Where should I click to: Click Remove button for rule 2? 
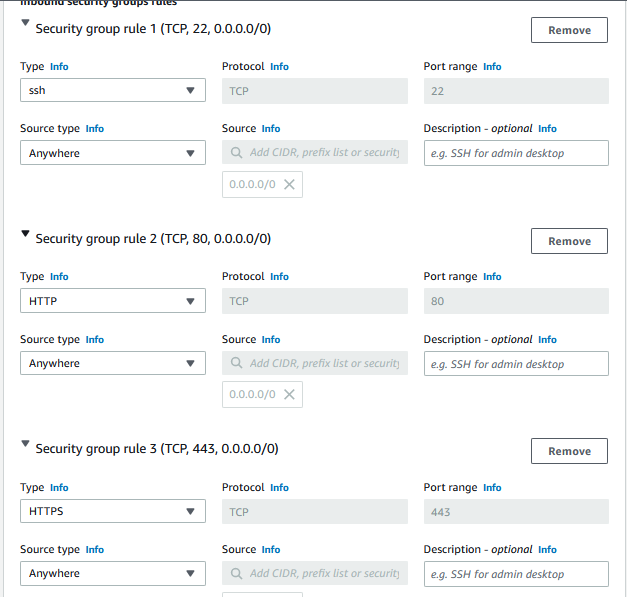569,241
